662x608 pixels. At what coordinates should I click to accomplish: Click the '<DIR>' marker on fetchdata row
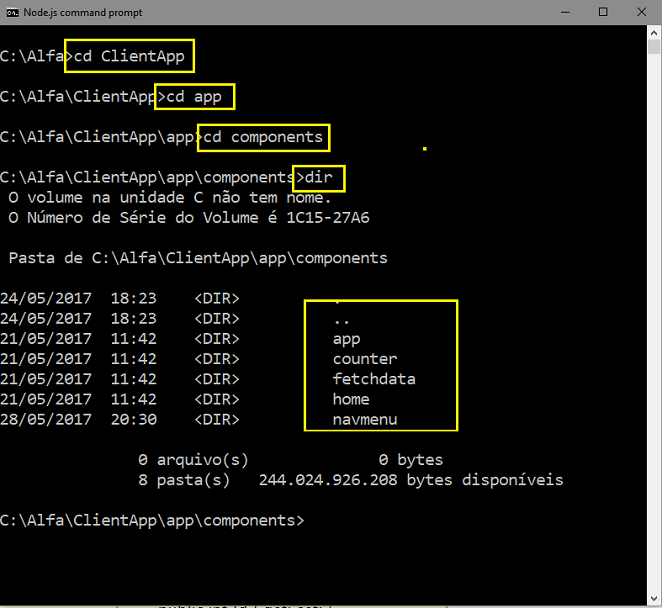pos(217,379)
